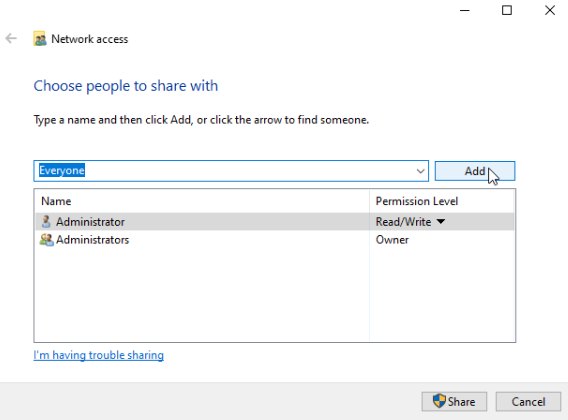This screenshot has height=420, width=568.
Task: Open the I'm having trouble sharing link
Action: tap(99, 355)
